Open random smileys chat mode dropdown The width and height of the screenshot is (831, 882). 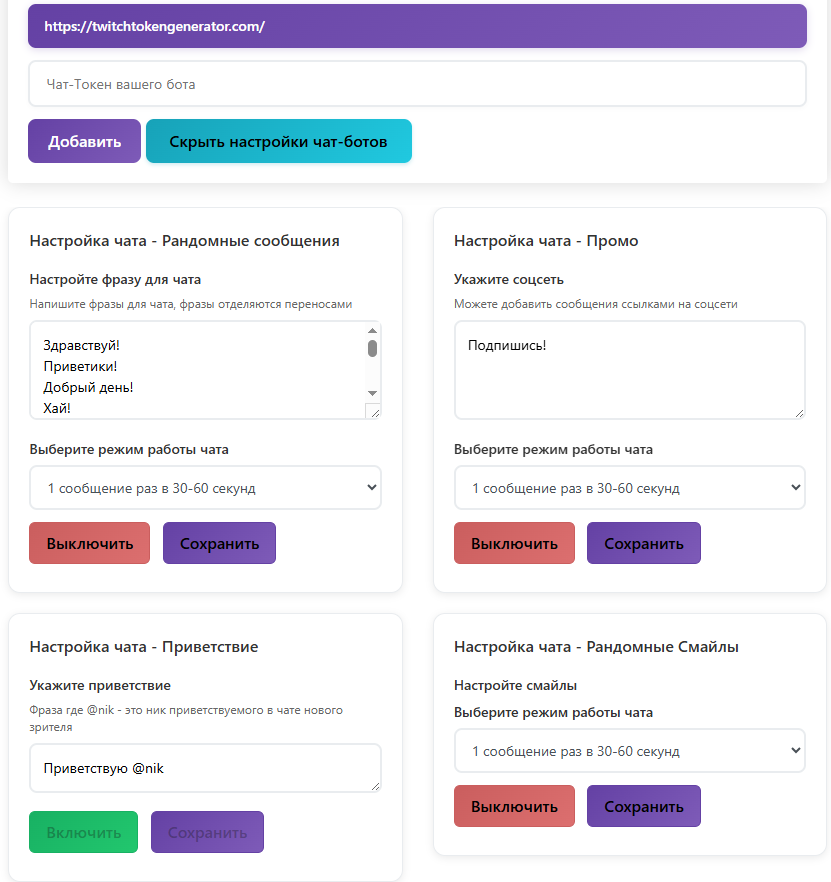[630, 751]
